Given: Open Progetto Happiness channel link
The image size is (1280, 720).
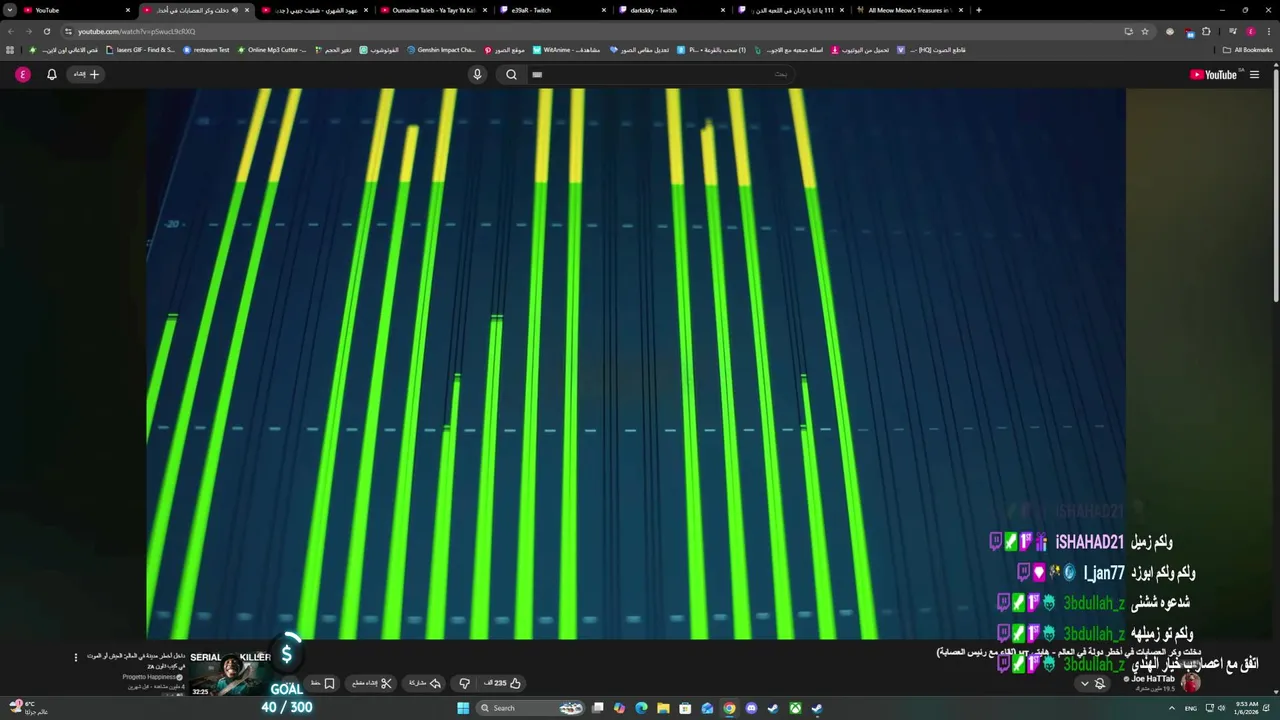Looking at the screenshot, I should (150, 677).
